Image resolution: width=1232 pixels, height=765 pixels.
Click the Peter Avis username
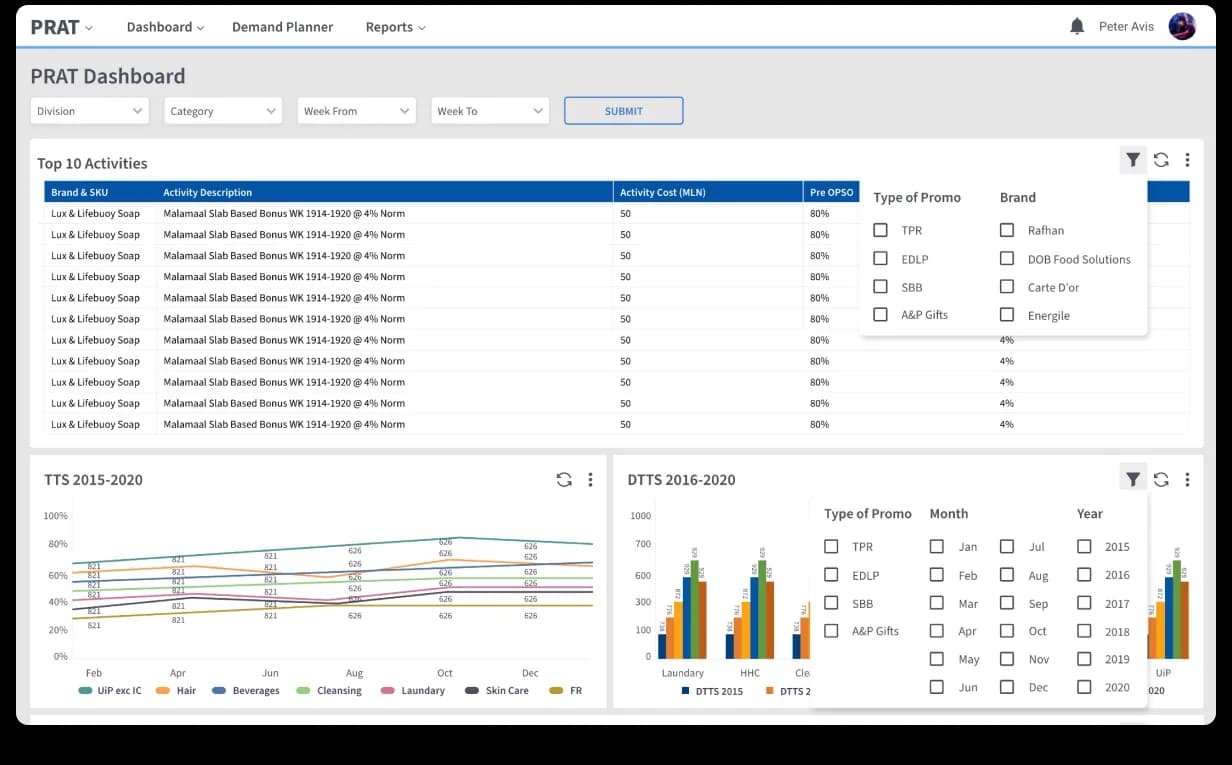tap(1126, 27)
